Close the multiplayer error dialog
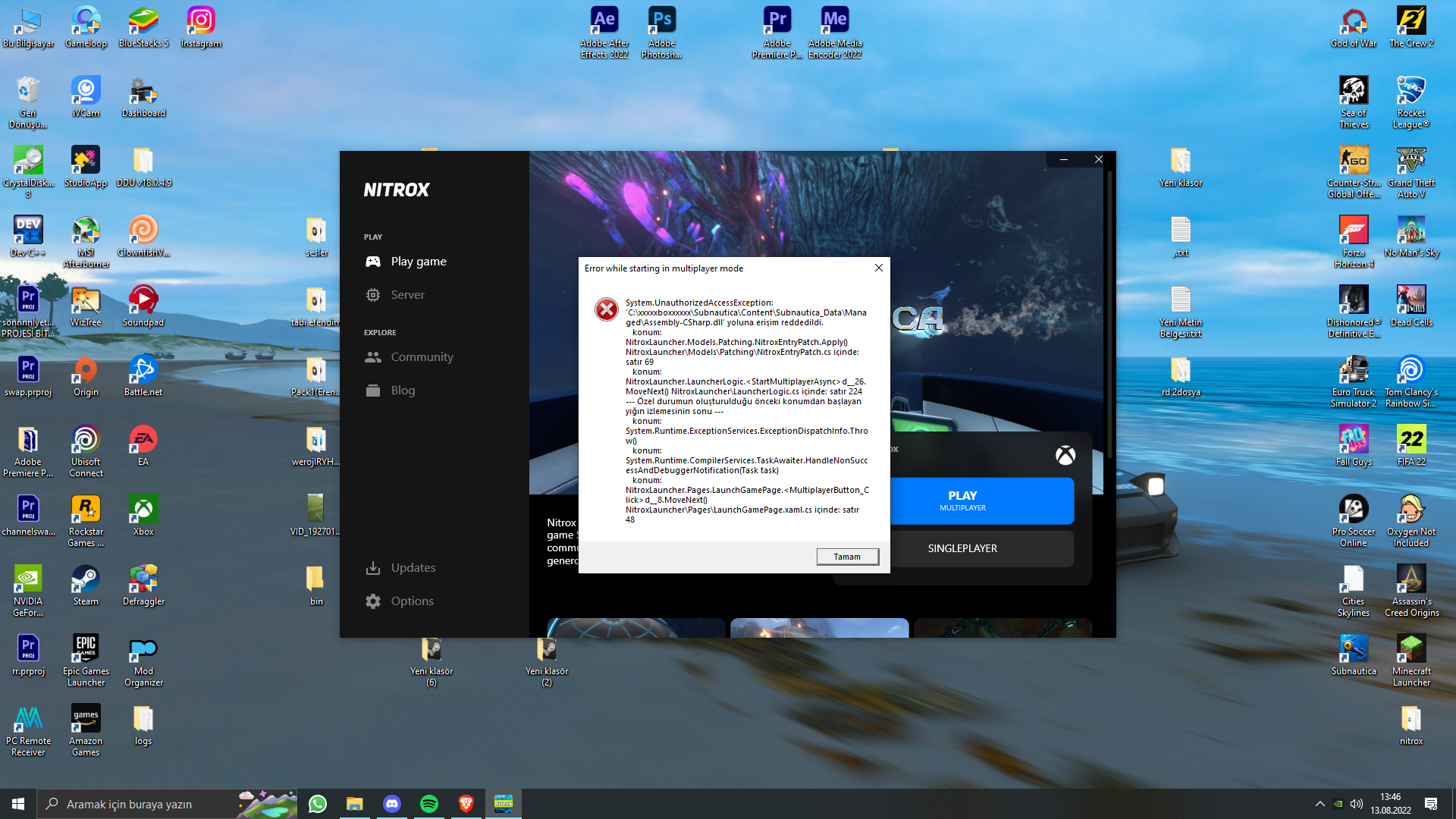The image size is (1456, 819). (x=878, y=268)
